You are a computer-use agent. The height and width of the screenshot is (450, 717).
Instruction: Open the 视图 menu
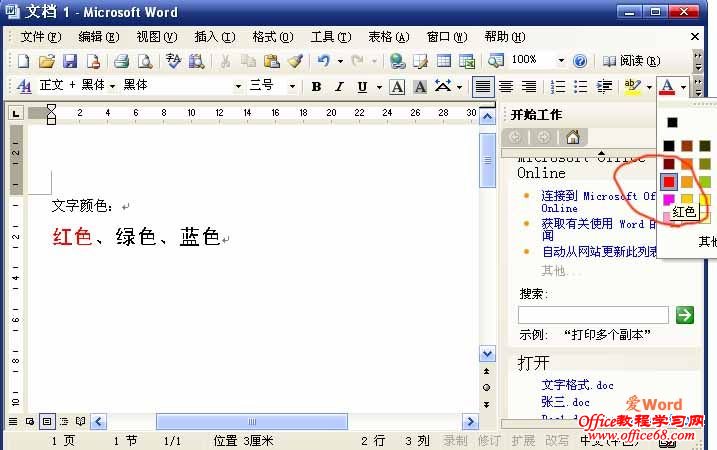[156, 37]
